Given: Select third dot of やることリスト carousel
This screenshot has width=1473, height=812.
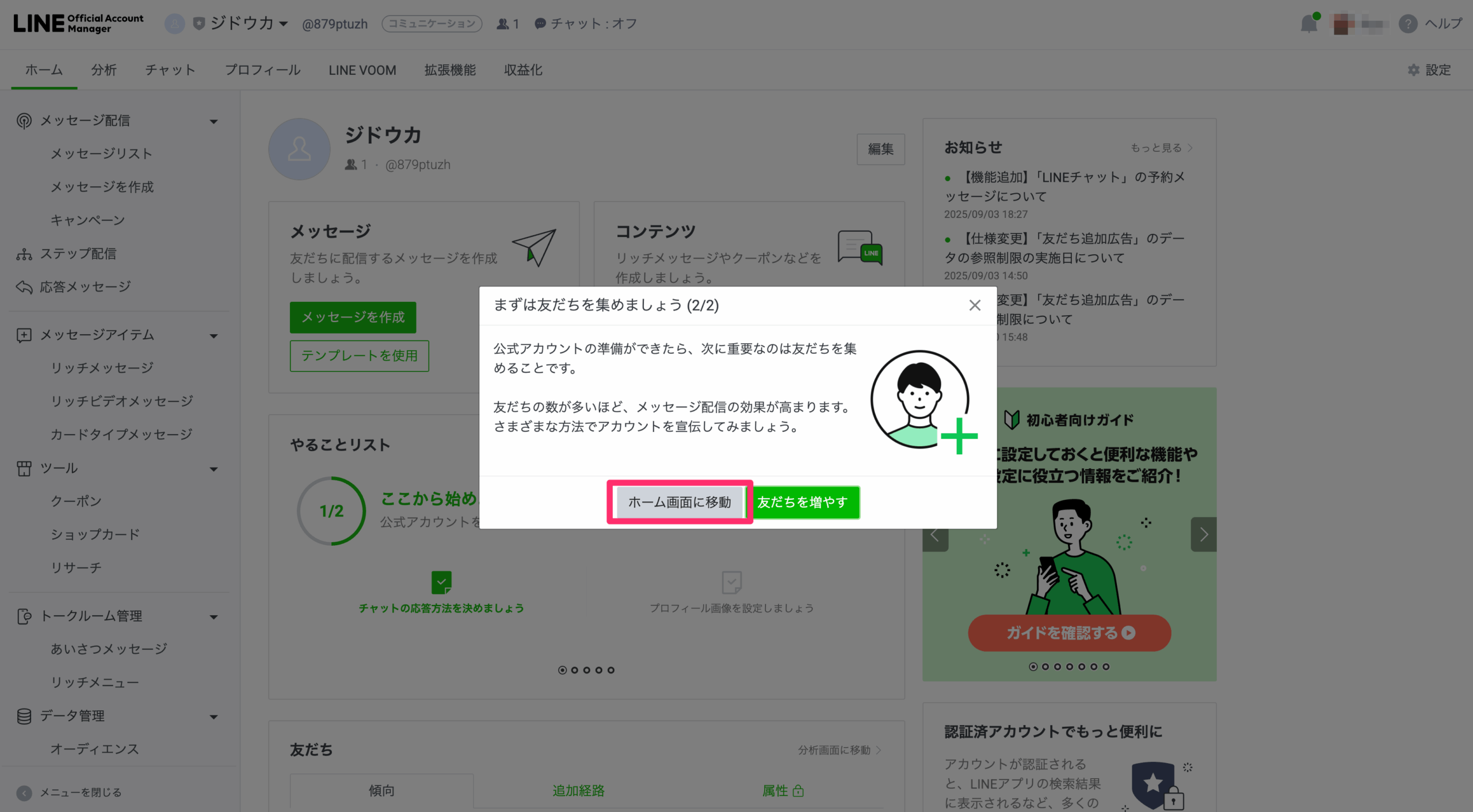Looking at the screenshot, I should click(586, 670).
